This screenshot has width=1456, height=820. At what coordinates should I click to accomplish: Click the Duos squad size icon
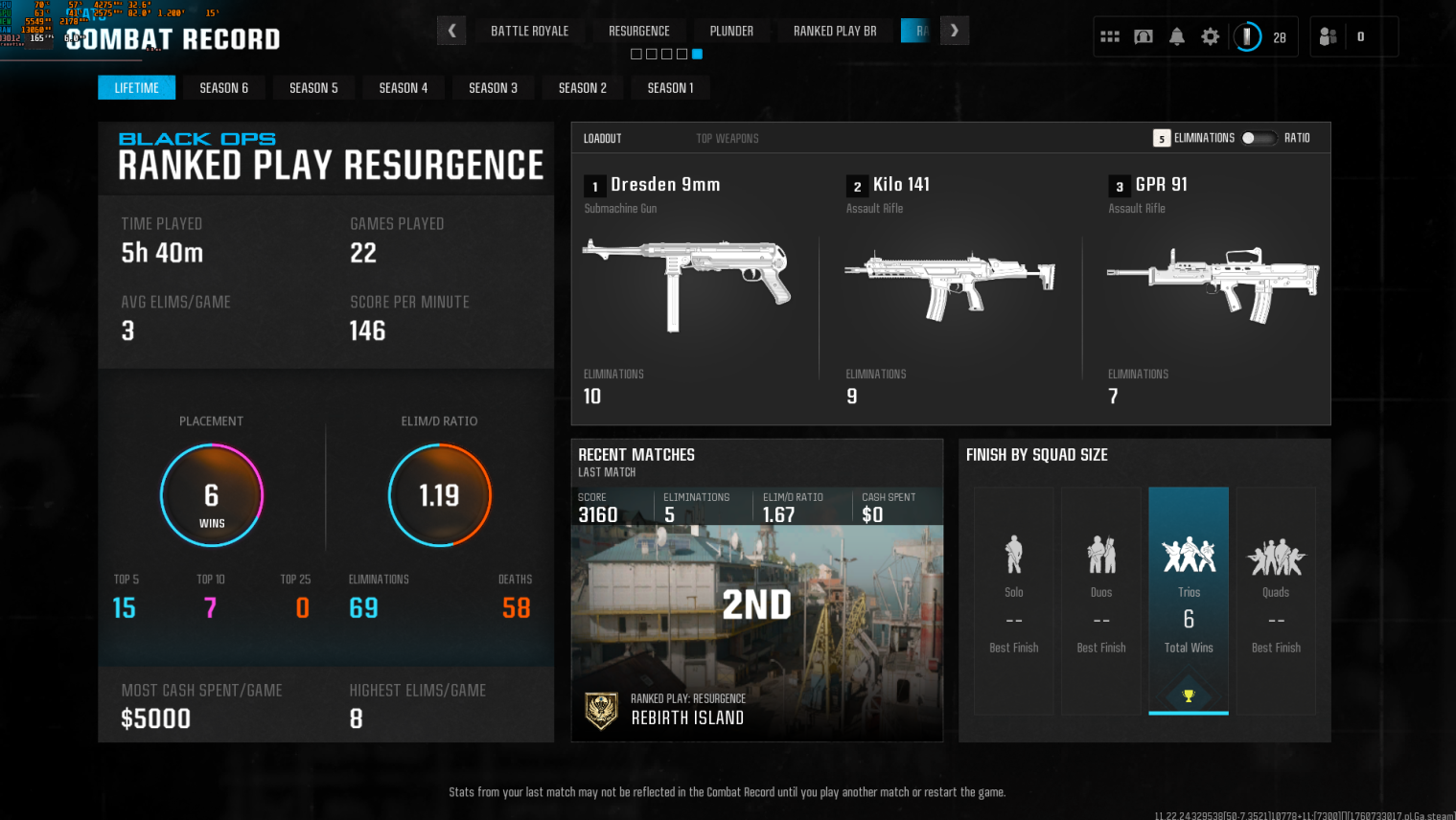pyautogui.click(x=1101, y=555)
